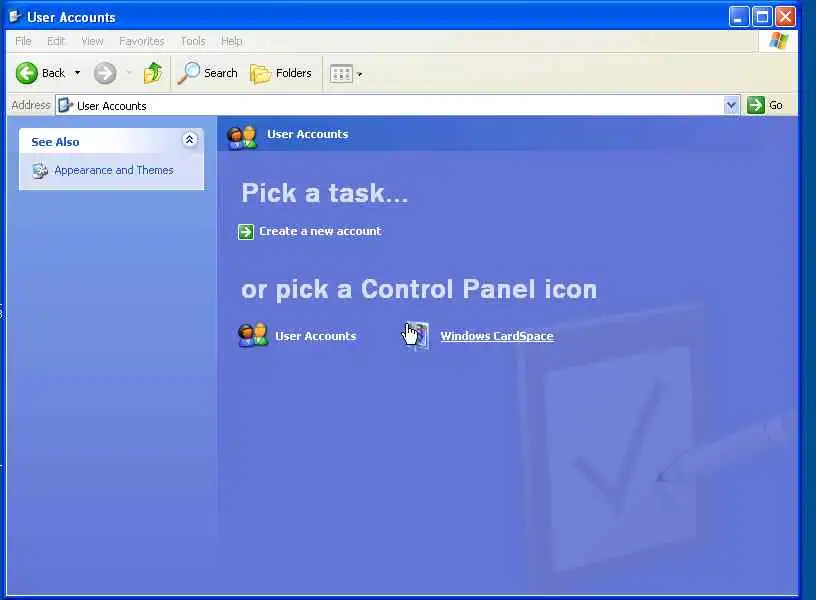
Task: Click the User Accounts people icon
Action: 253,335
